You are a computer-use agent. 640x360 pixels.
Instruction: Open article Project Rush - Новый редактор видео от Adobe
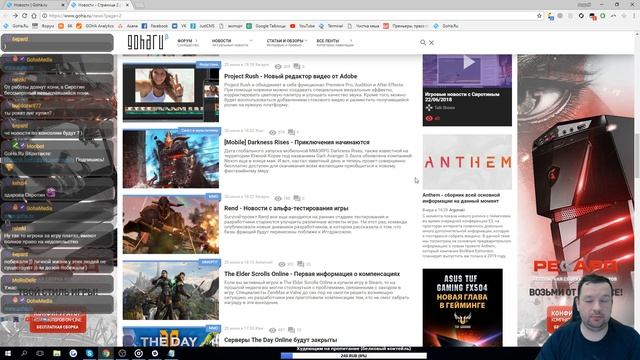pyautogui.click(x=291, y=76)
